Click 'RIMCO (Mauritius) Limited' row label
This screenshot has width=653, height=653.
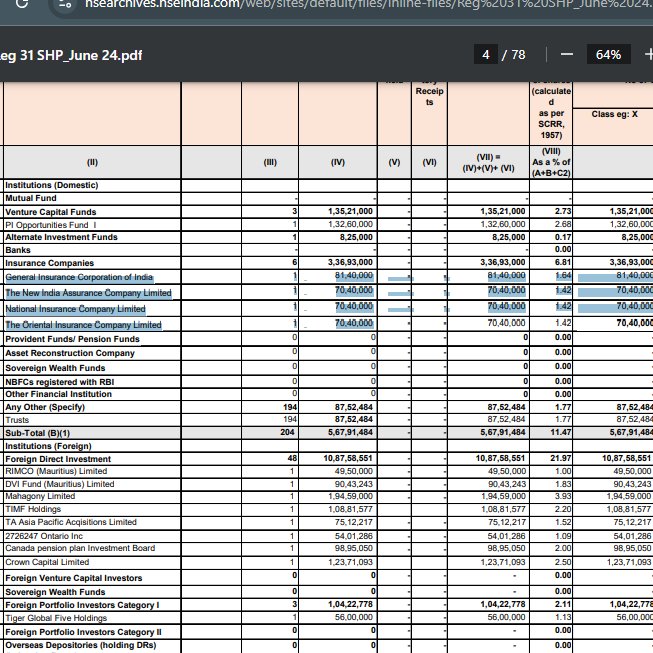pos(56,471)
